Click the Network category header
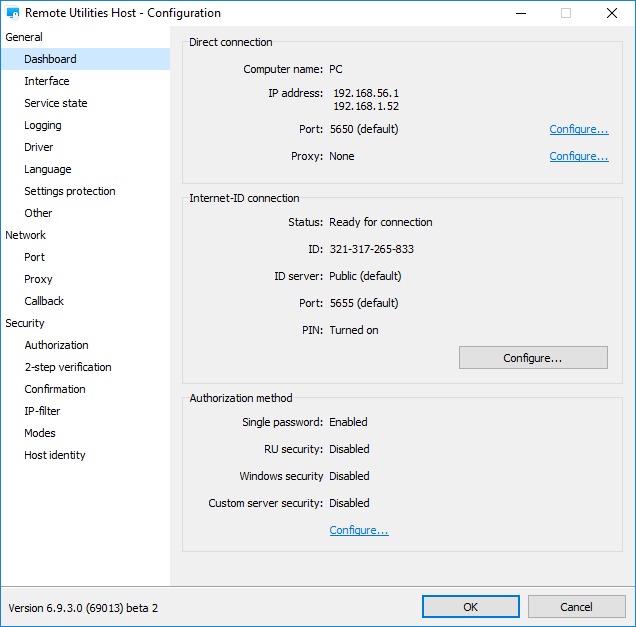Viewport: 636px width, 627px height. point(26,235)
